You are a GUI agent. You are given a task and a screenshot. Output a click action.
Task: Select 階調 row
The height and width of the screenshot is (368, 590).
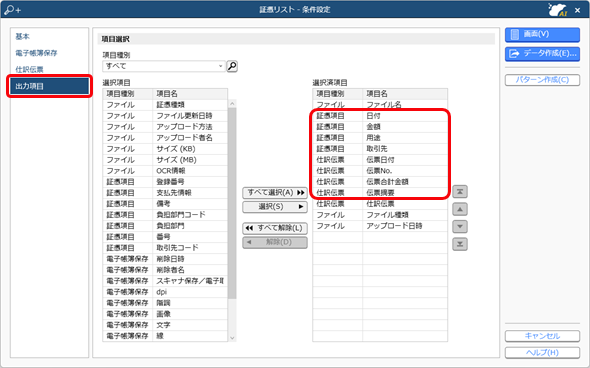pyautogui.click(x=165, y=303)
